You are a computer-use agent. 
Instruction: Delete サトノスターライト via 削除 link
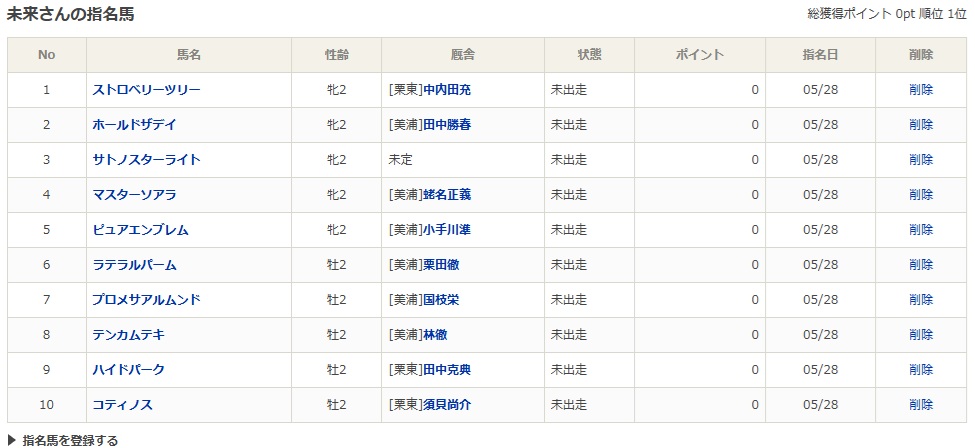921,159
